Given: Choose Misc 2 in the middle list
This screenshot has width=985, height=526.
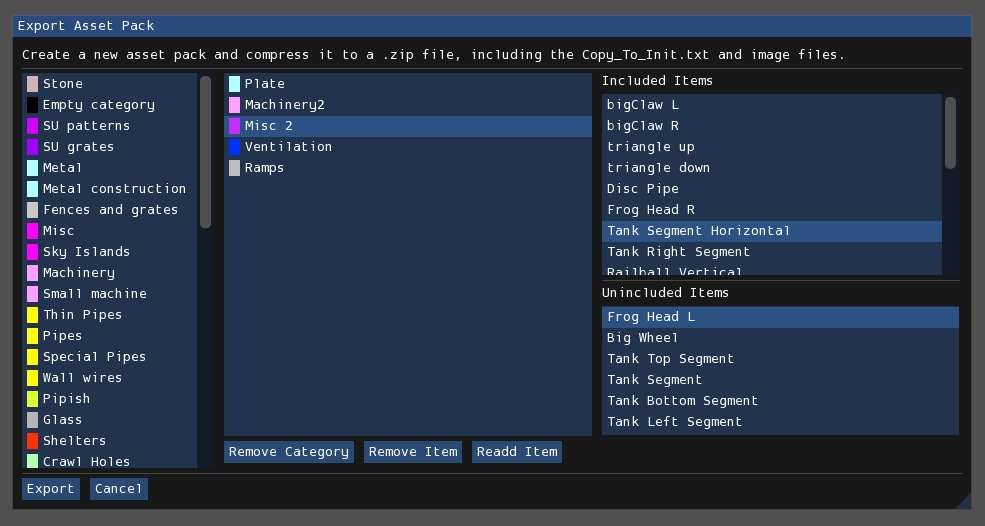Looking at the screenshot, I should pyautogui.click(x=408, y=126).
